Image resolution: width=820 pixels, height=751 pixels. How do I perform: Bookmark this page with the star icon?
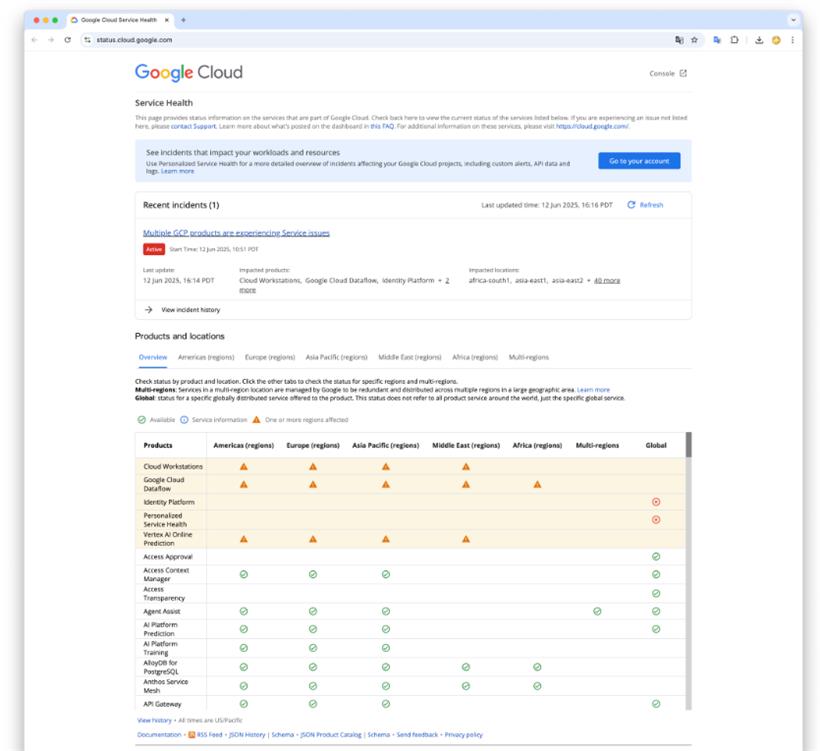click(694, 40)
